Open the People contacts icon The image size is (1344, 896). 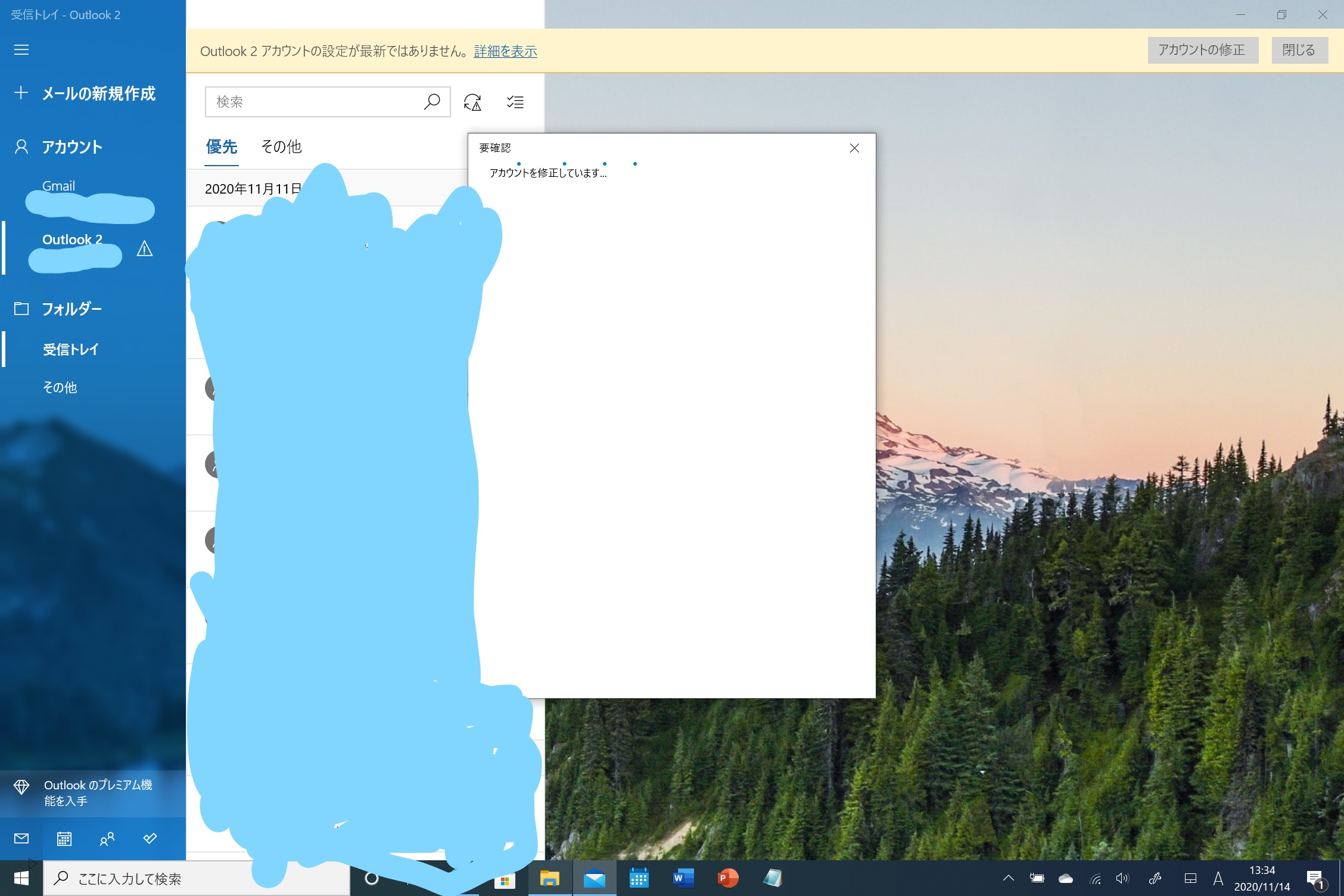click(x=107, y=839)
